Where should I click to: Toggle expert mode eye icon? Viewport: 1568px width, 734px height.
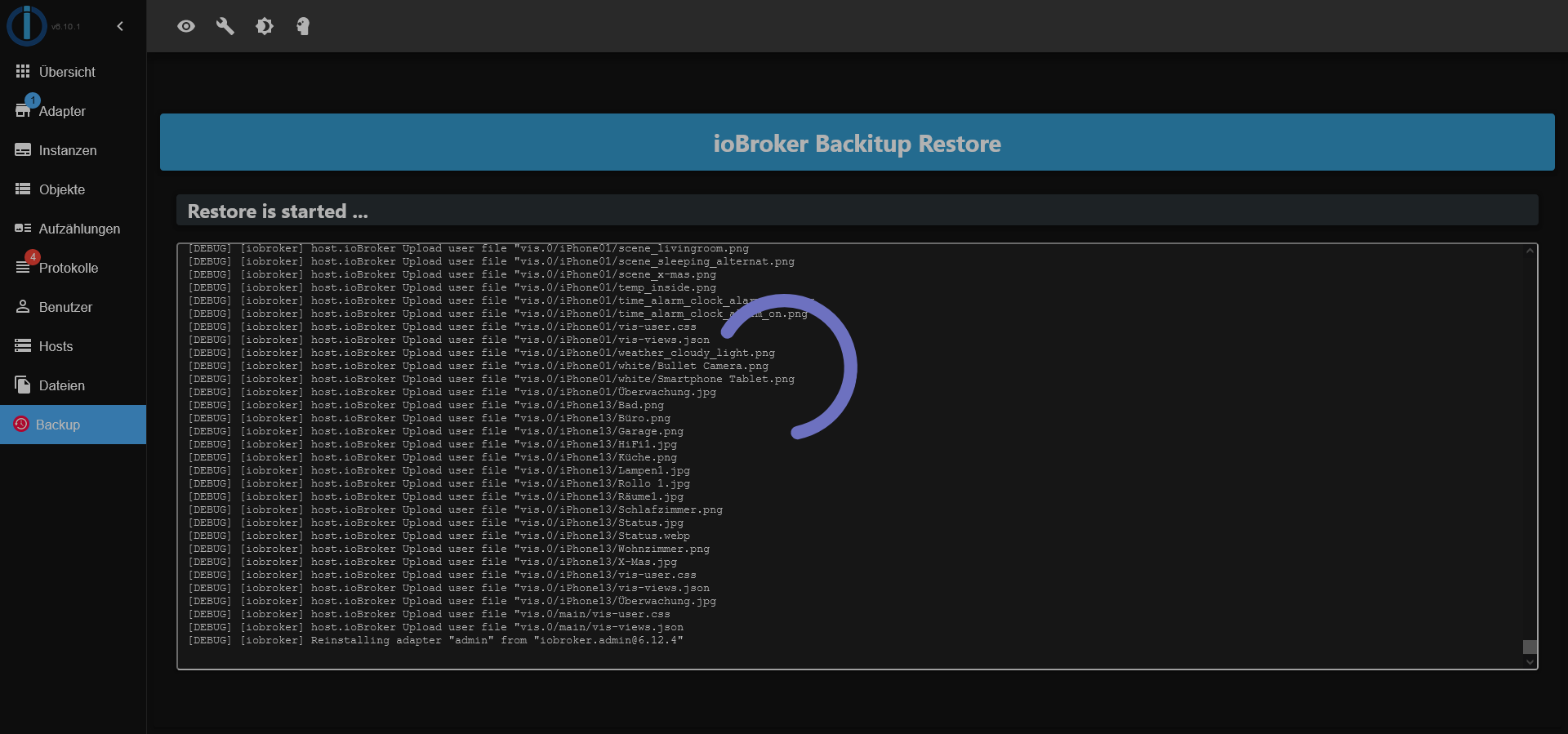pos(186,26)
